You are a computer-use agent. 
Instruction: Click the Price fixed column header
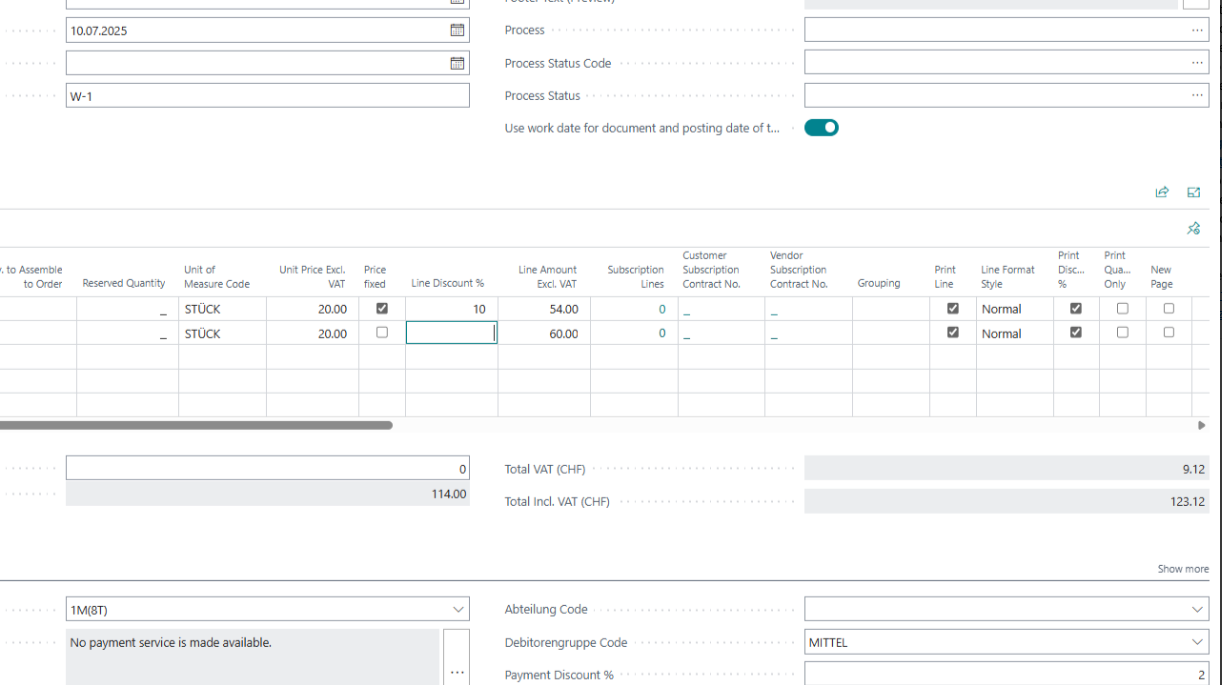point(375,277)
